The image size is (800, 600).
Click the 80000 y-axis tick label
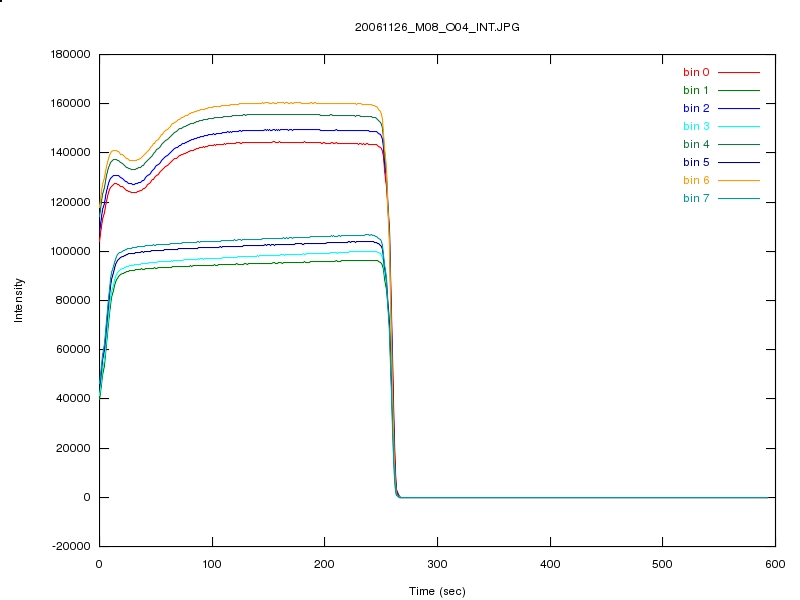(x=73, y=300)
